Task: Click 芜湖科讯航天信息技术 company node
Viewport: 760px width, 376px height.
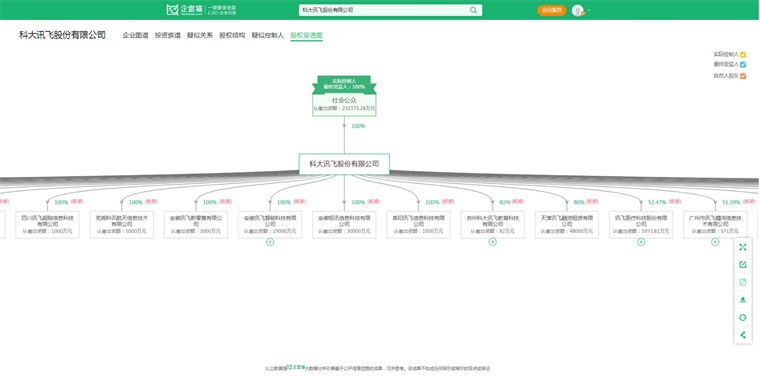Action: [x=122, y=224]
